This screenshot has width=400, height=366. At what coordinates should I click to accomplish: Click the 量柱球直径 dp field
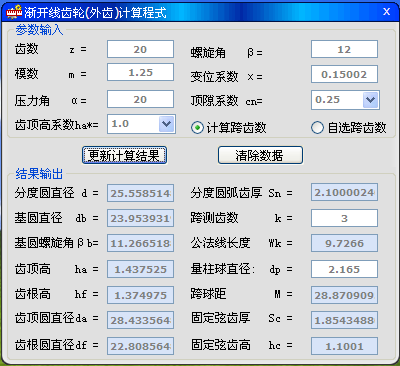point(344,269)
